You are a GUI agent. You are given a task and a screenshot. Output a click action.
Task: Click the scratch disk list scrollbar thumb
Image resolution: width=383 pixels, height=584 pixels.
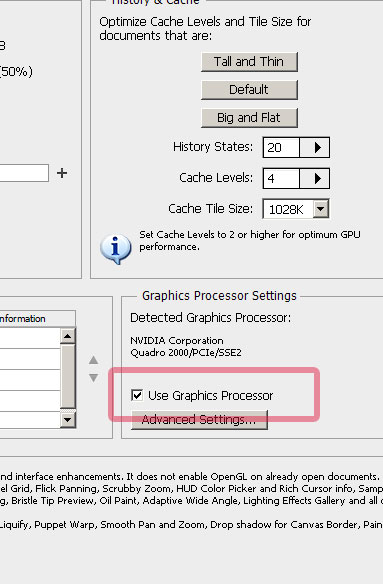(x=67, y=376)
